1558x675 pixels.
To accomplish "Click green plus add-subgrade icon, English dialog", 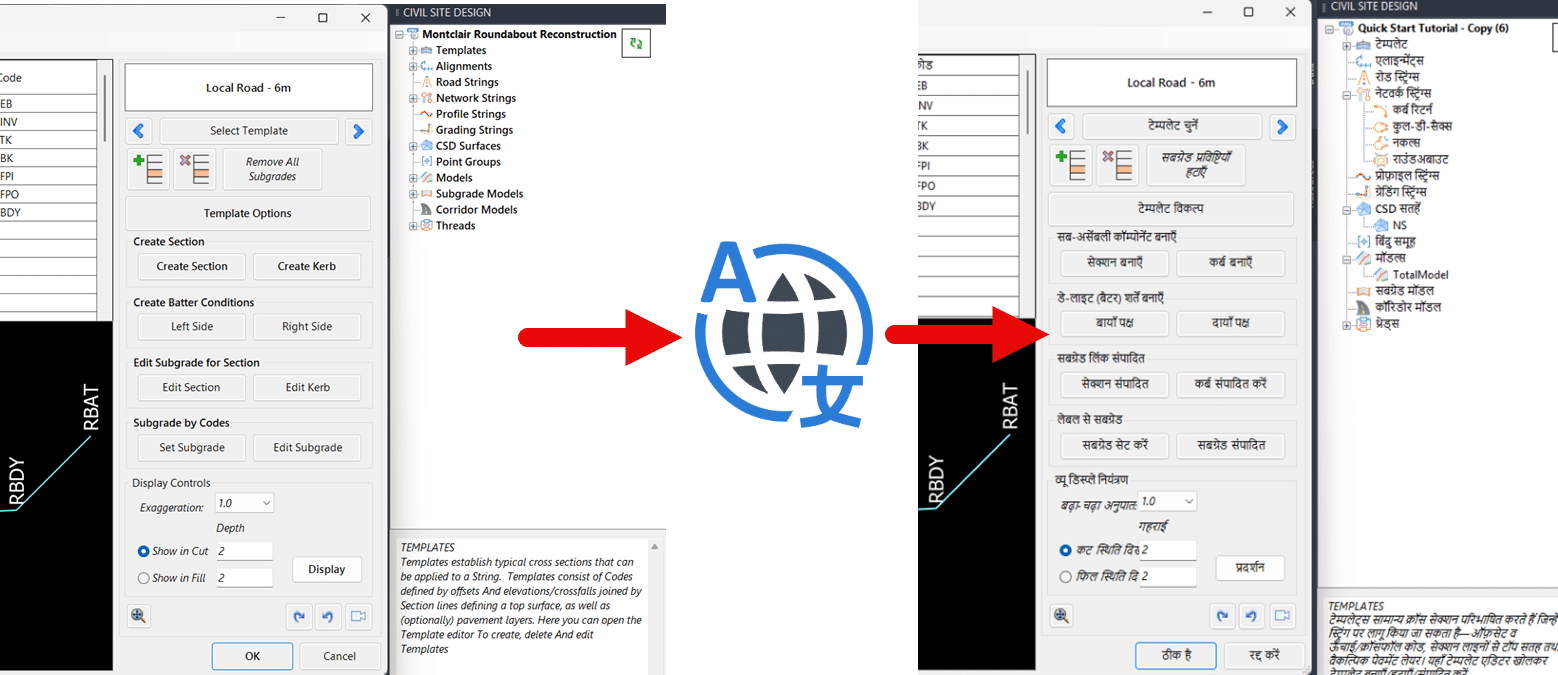I will coord(147,169).
